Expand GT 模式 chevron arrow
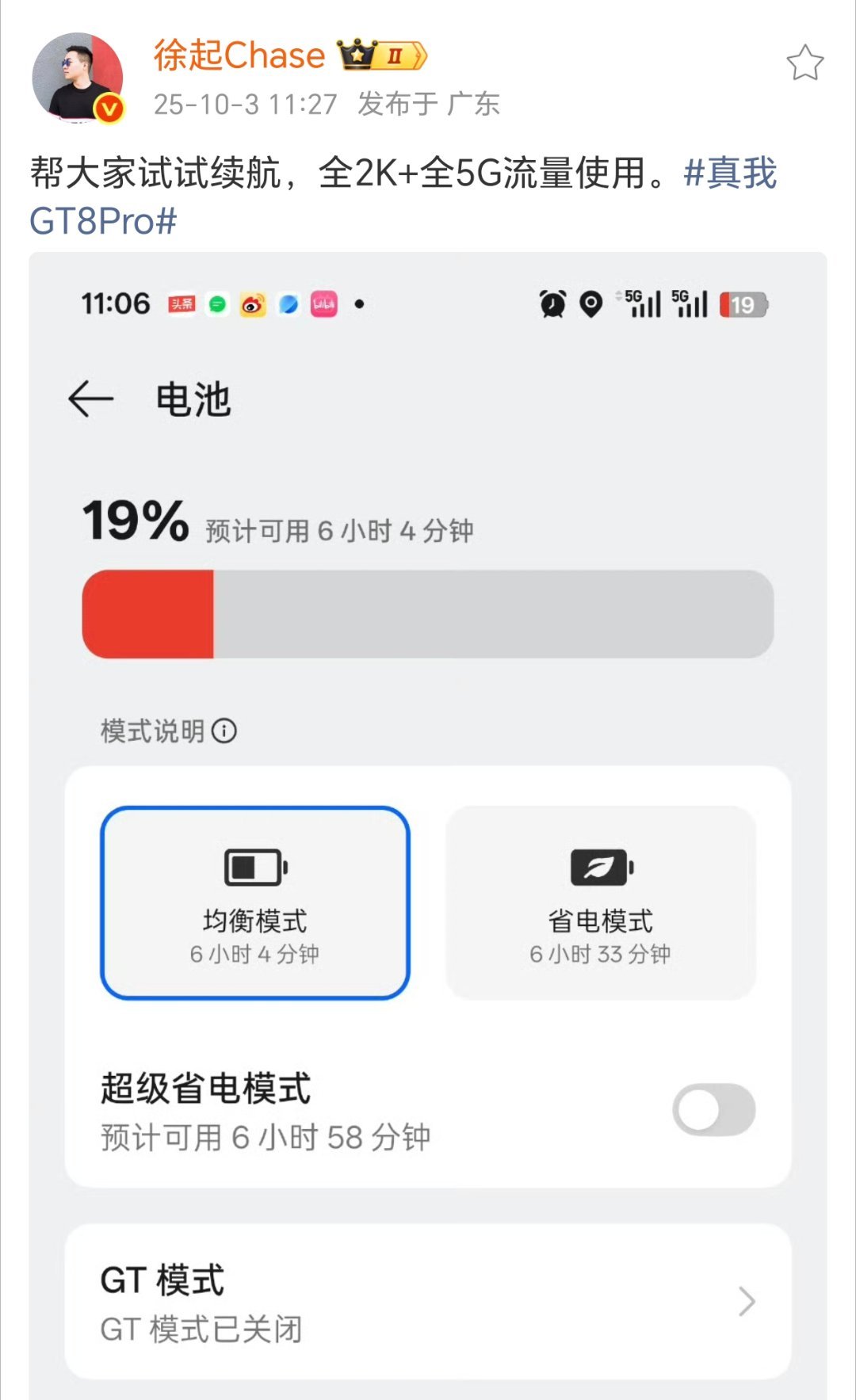Image resolution: width=856 pixels, height=1400 pixels. 746,1302
